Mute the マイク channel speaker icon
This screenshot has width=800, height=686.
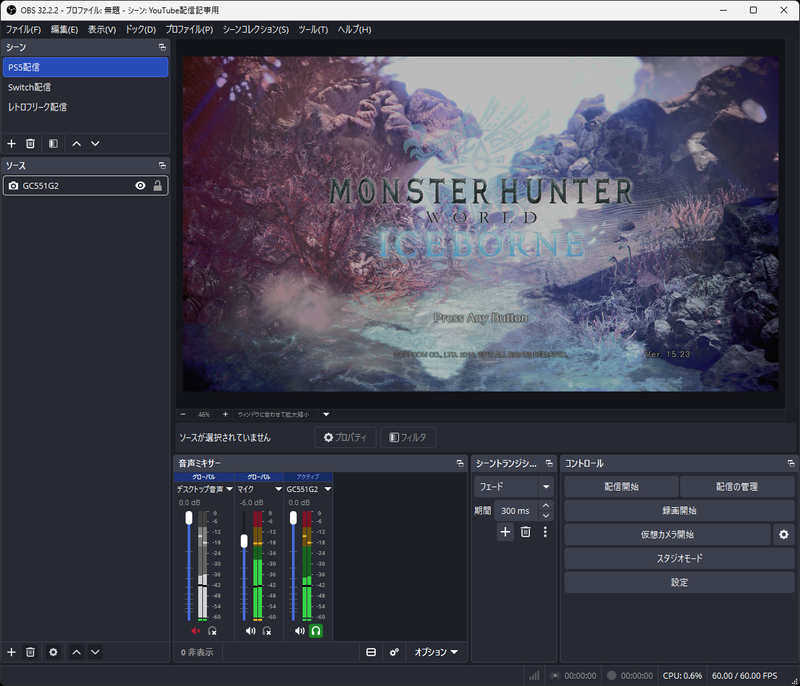pos(250,631)
